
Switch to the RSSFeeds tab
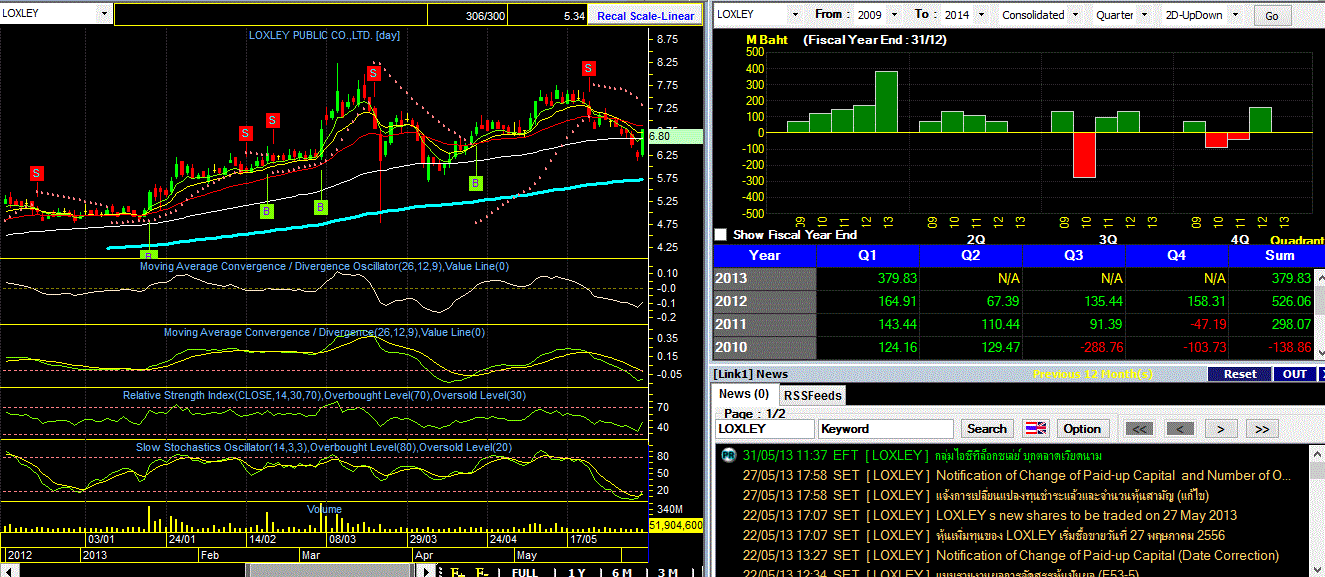click(x=812, y=395)
